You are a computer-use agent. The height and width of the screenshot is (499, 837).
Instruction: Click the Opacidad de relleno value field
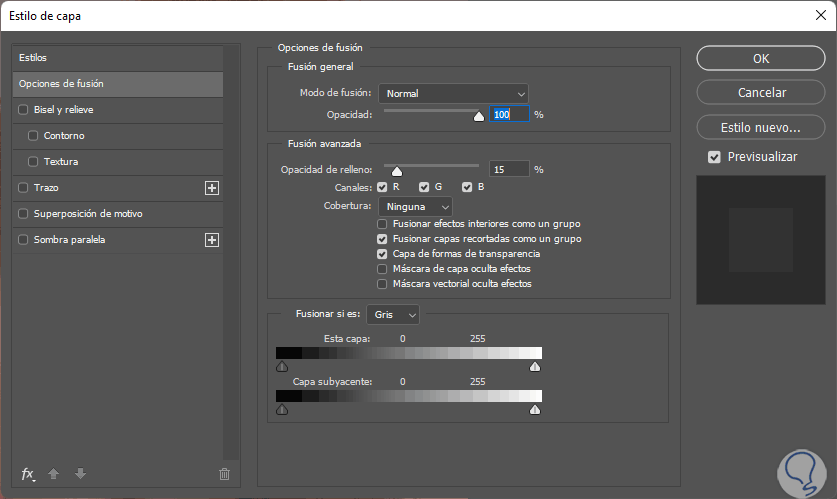pos(509,169)
